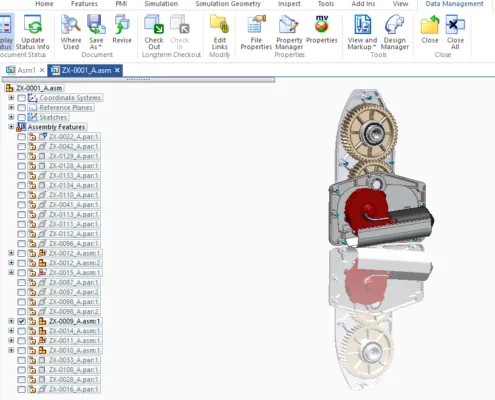Open the Where Used tool
Image resolution: width=495 pixels, height=400 pixels.
[71, 32]
